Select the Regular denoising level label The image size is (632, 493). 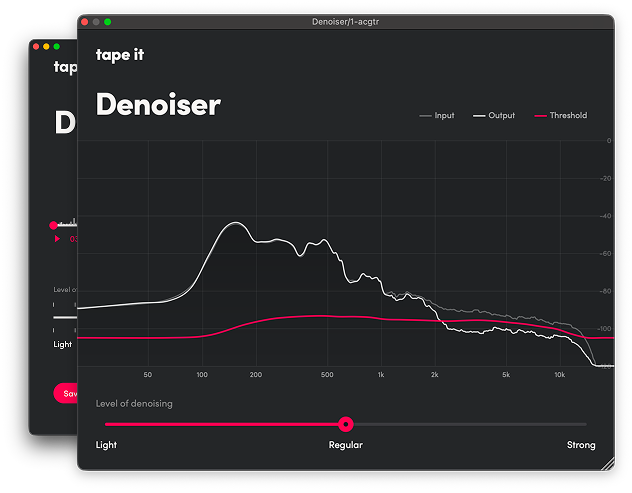pos(345,445)
